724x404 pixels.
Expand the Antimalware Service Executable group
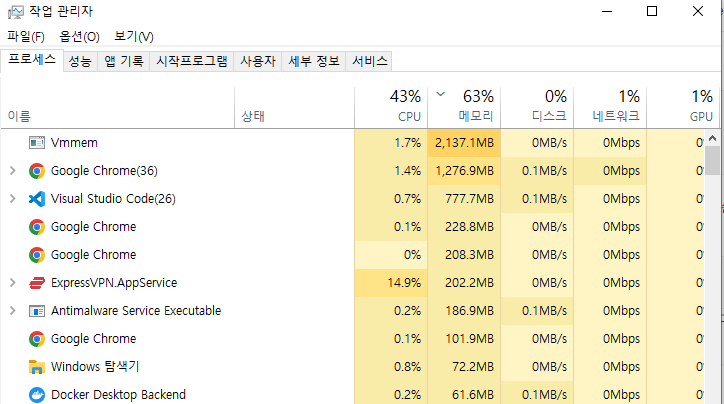(13, 311)
